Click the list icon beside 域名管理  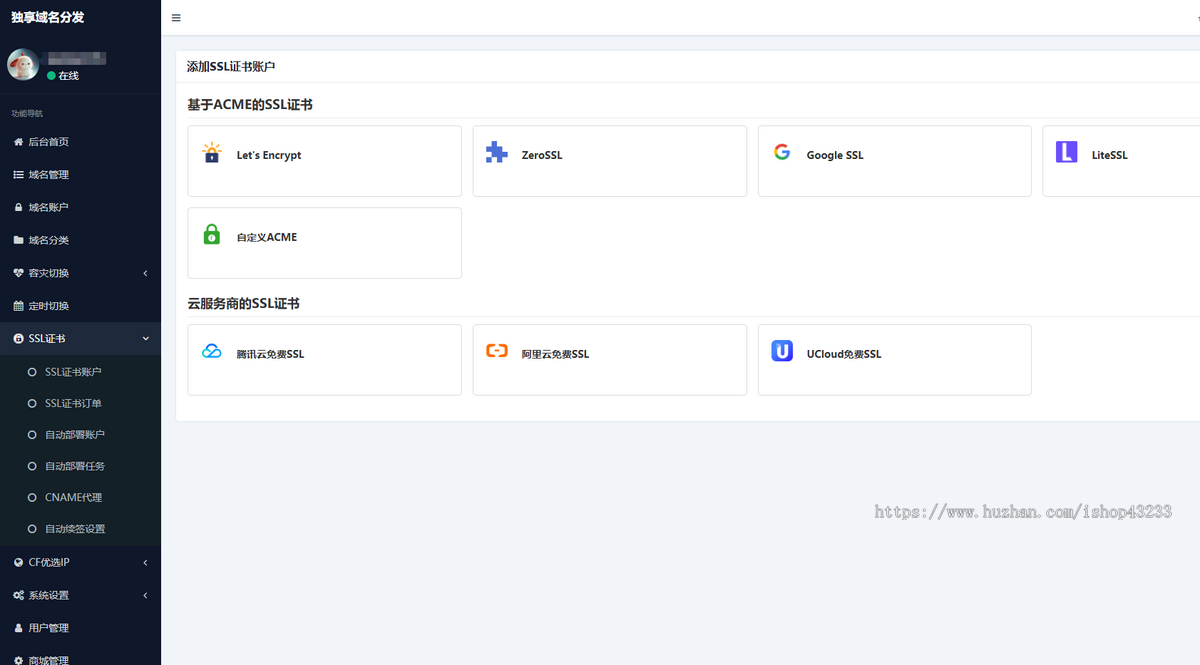click(x=18, y=175)
